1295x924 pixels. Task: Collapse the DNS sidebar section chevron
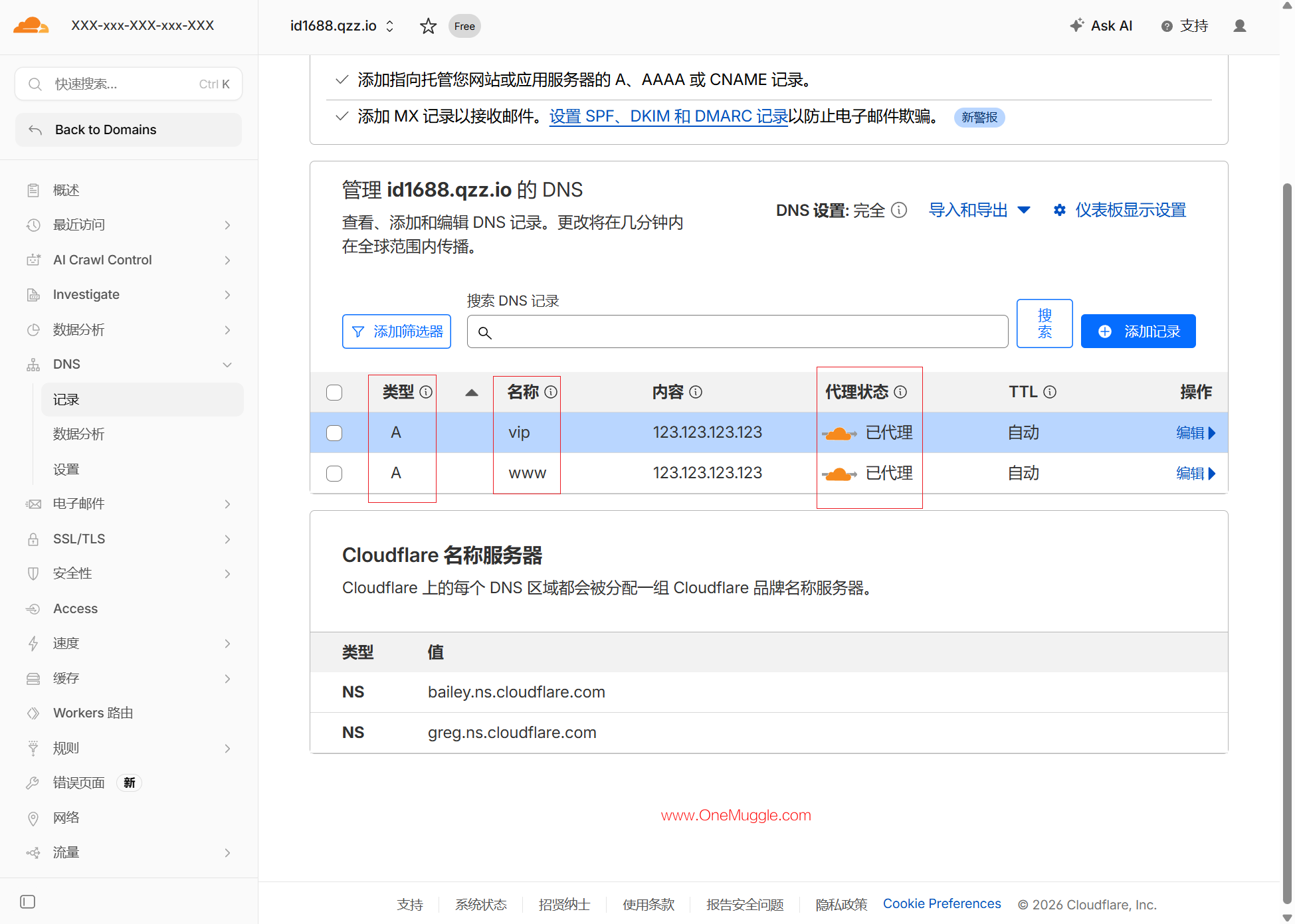(x=227, y=365)
